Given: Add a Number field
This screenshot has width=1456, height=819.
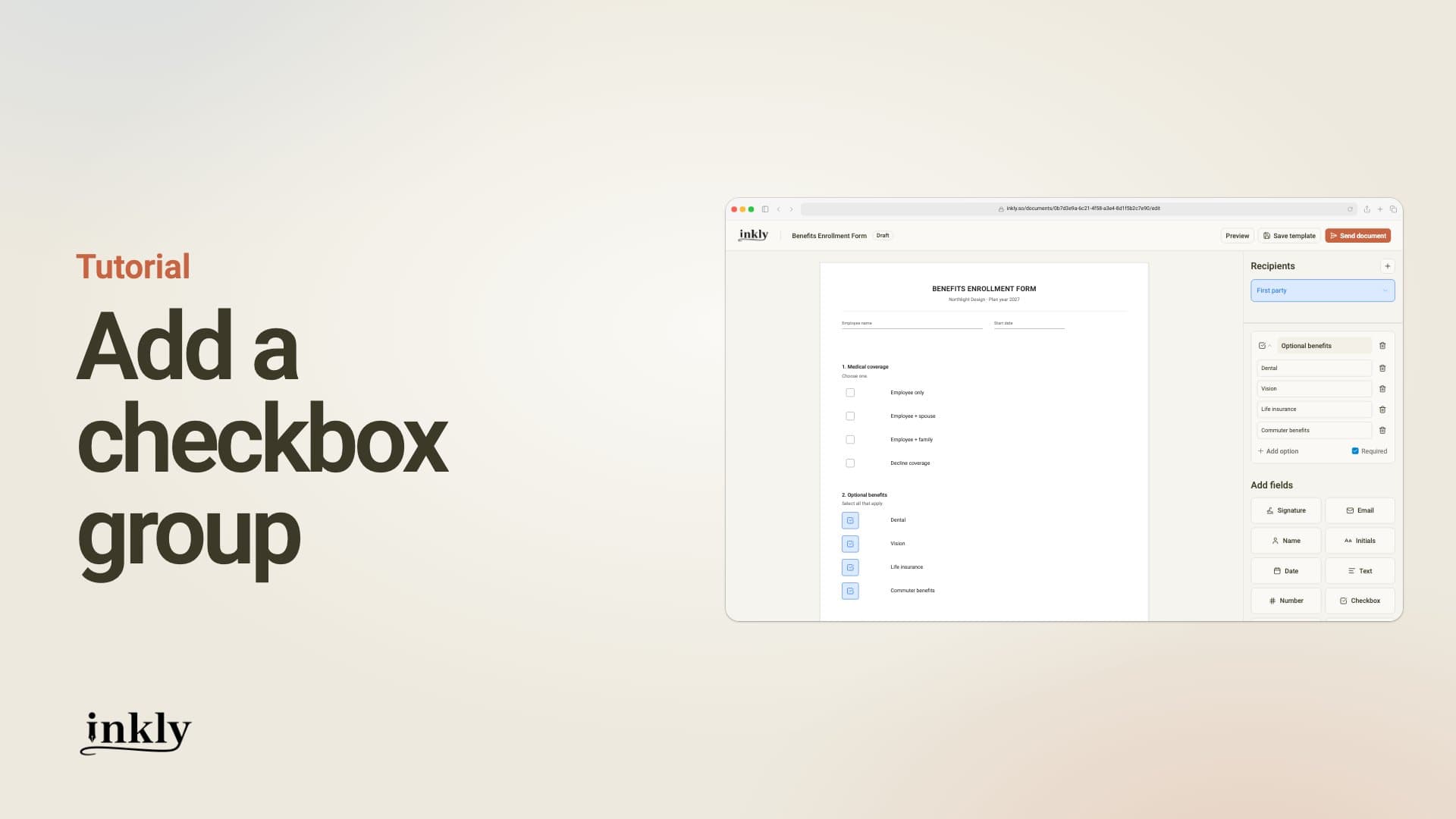Looking at the screenshot, I should tap(1286, 601).
